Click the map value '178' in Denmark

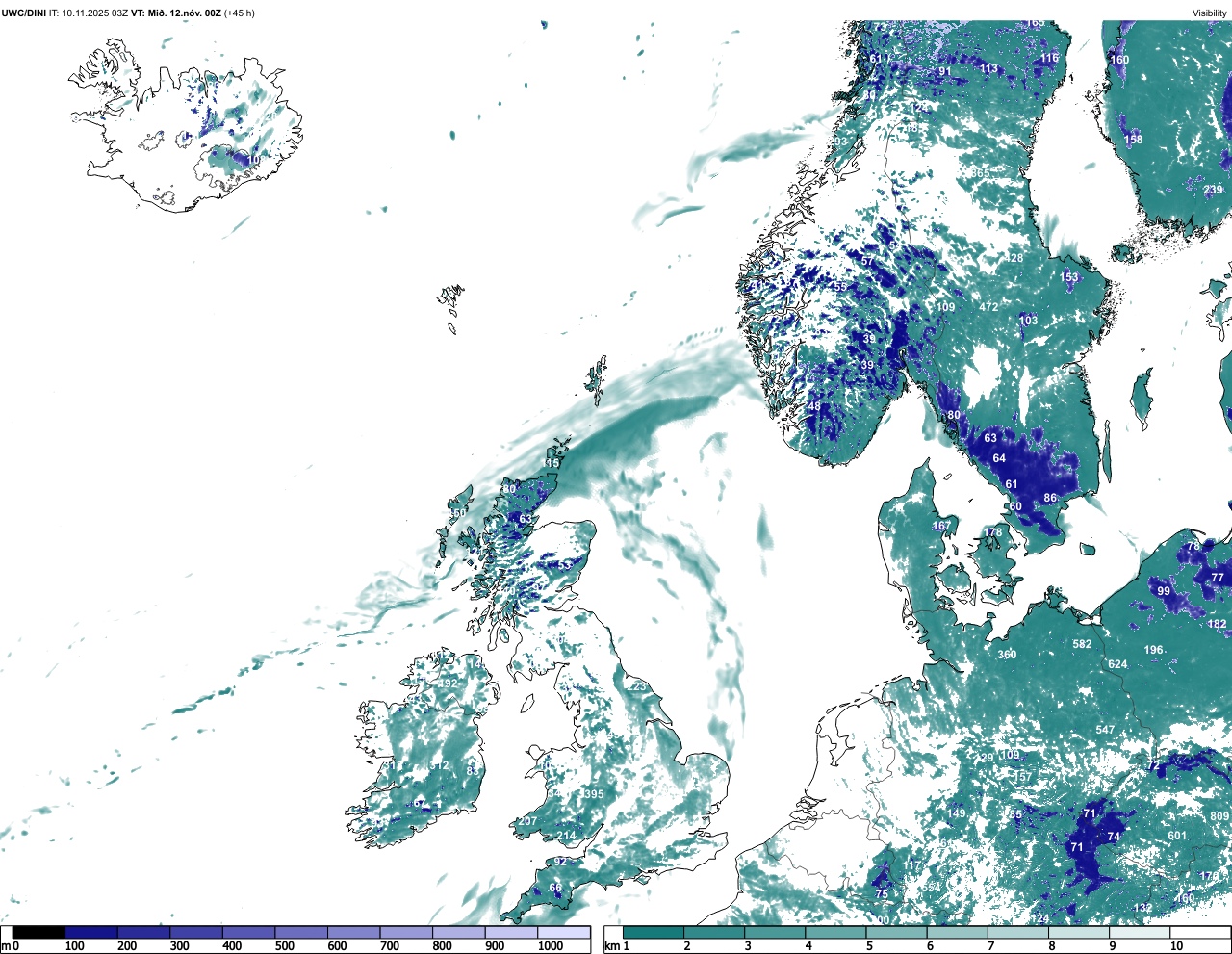(992, 532)
